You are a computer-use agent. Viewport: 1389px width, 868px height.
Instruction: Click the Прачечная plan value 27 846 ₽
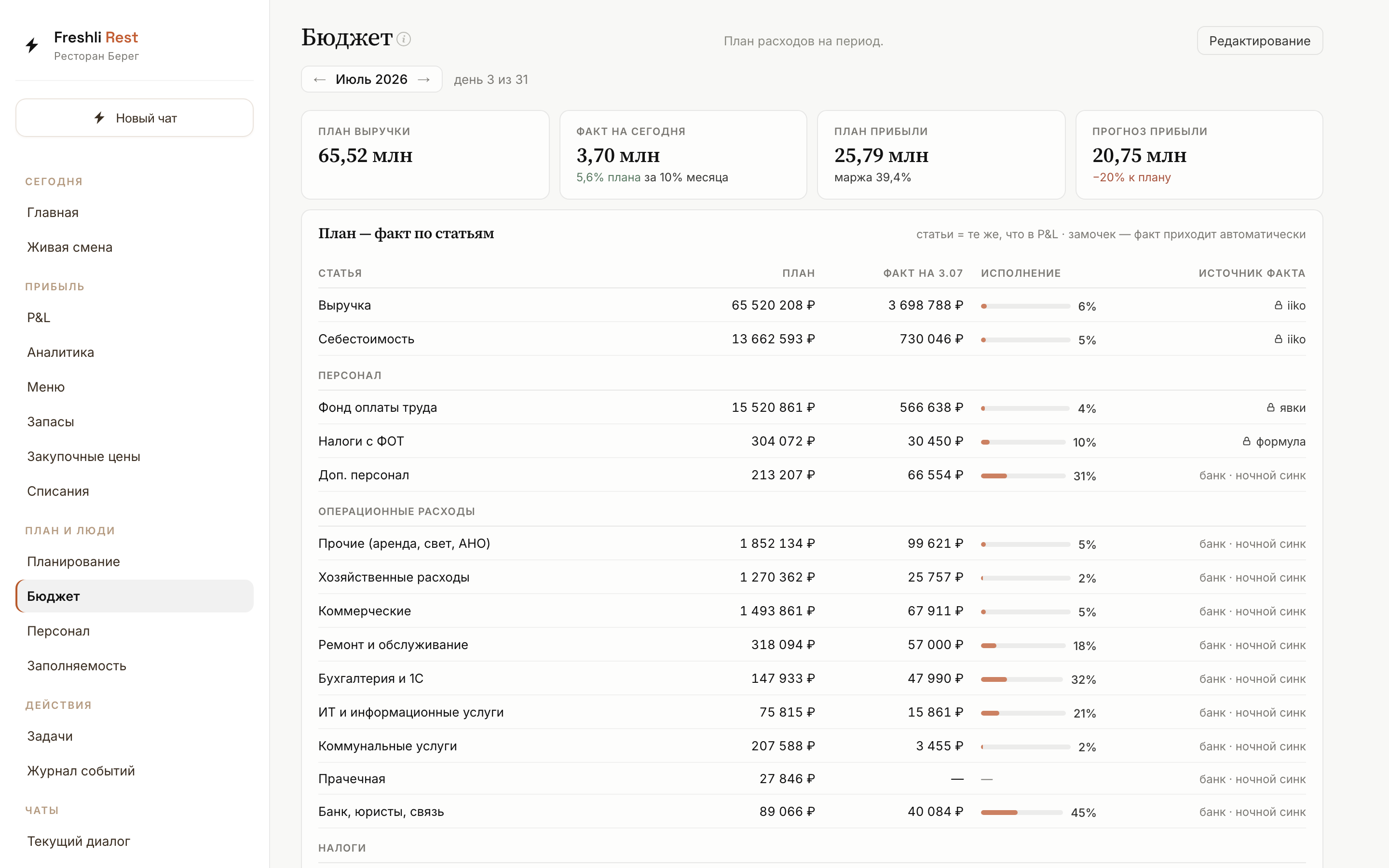click(787, 779)
